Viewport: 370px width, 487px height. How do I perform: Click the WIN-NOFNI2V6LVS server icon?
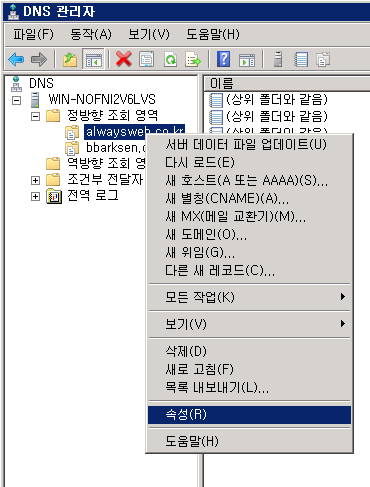(35, 100)
